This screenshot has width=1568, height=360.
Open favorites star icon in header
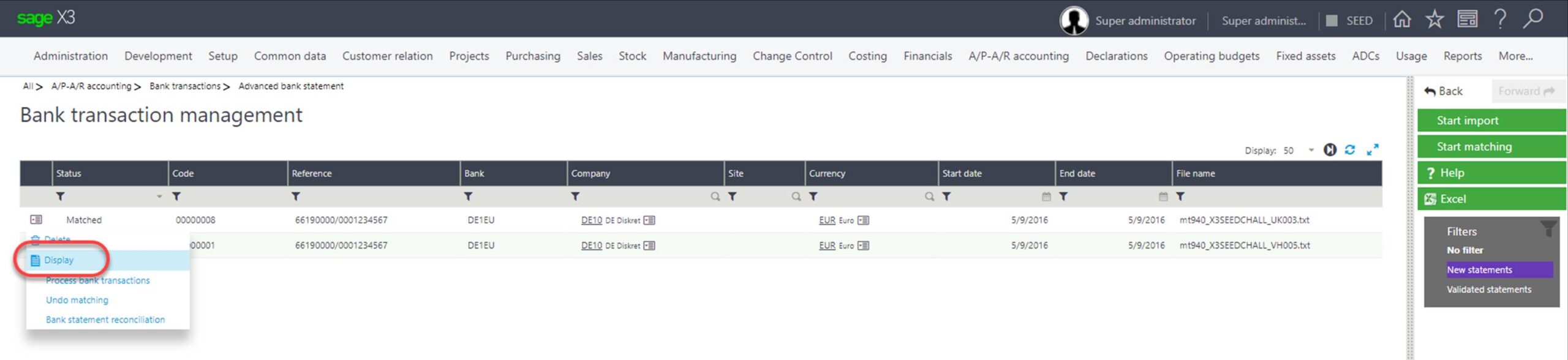click(x=1434, y=20)
